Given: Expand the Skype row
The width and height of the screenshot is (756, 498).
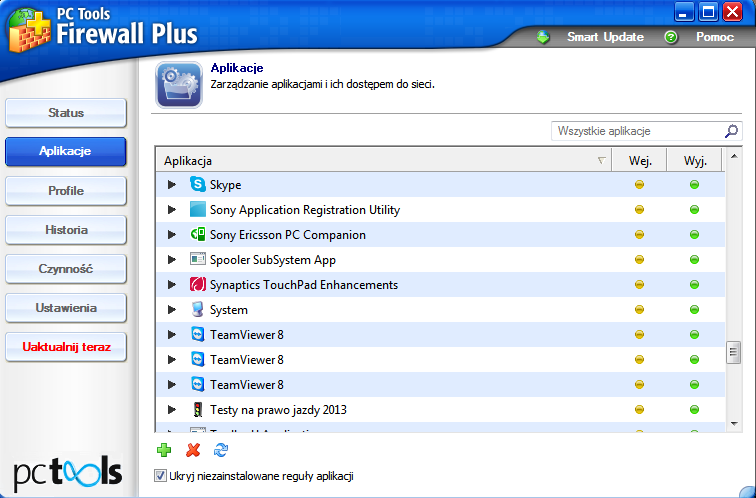Looking at the screenshot, I should tap(172, 185).
